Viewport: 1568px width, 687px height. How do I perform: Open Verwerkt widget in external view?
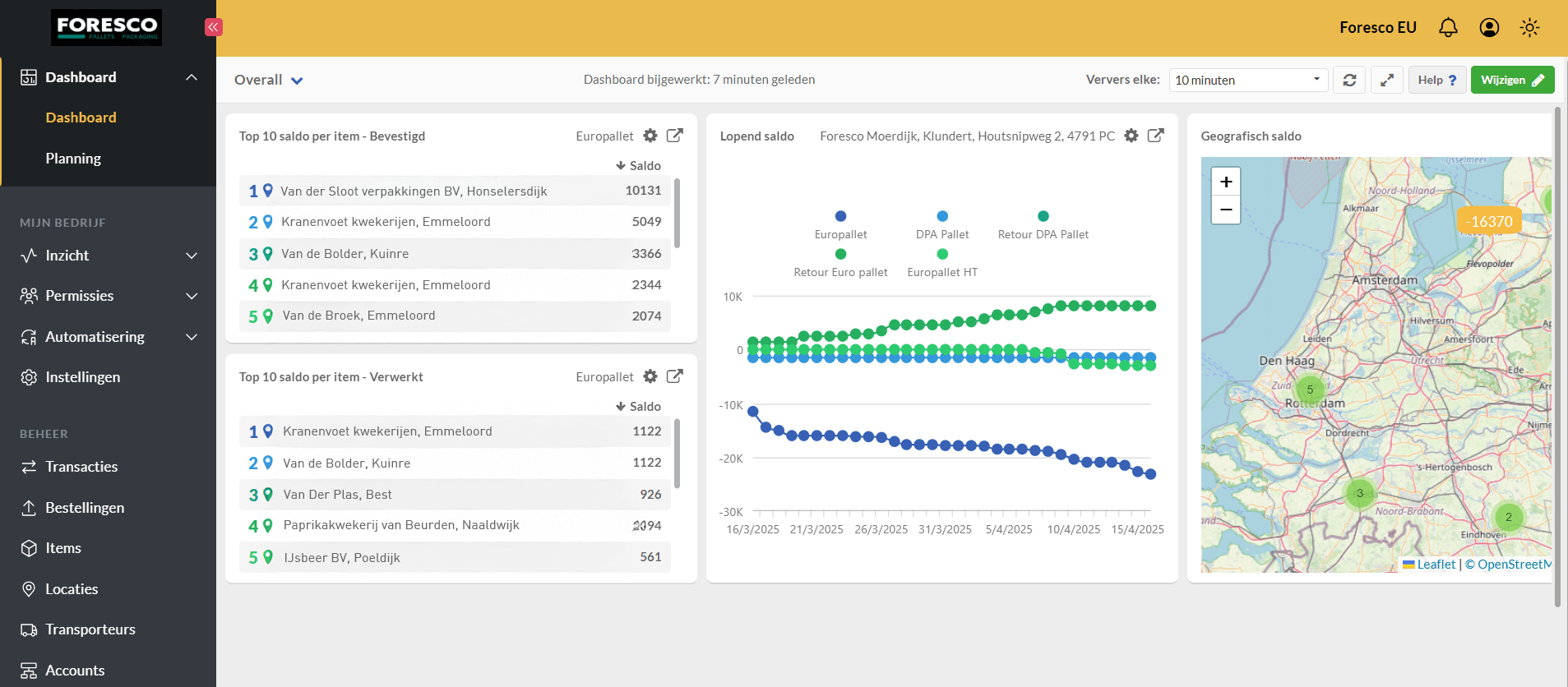(x=674, y=376)
